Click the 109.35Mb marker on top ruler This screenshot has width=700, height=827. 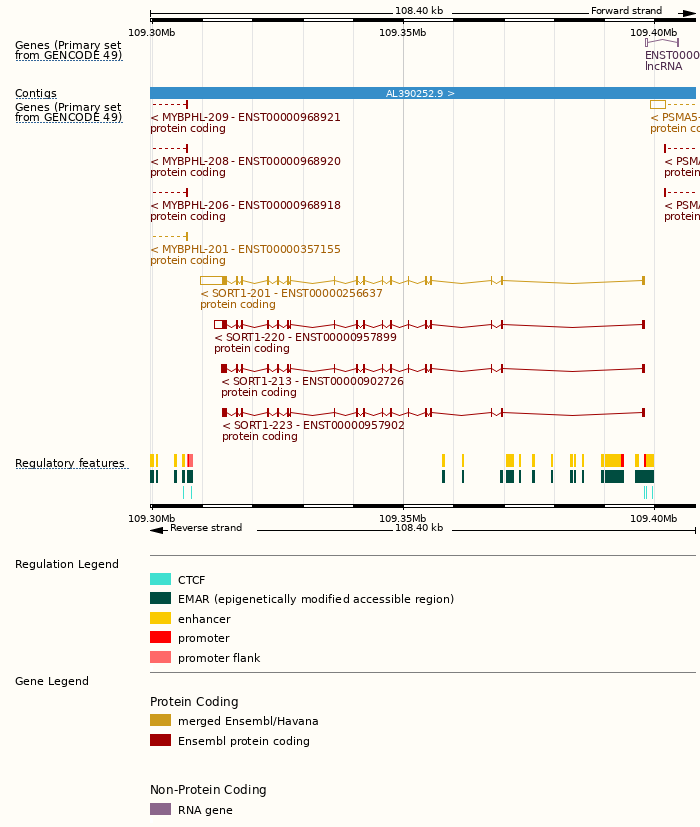click(x=402, y=33)
